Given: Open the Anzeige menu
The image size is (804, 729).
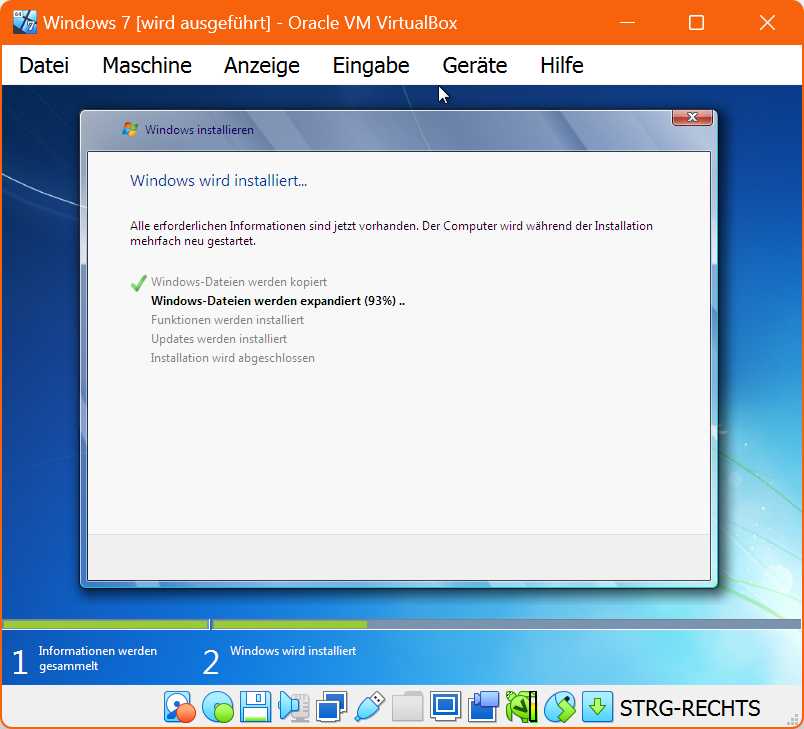Looking at the screenshot, I should [x=262, y=65].
